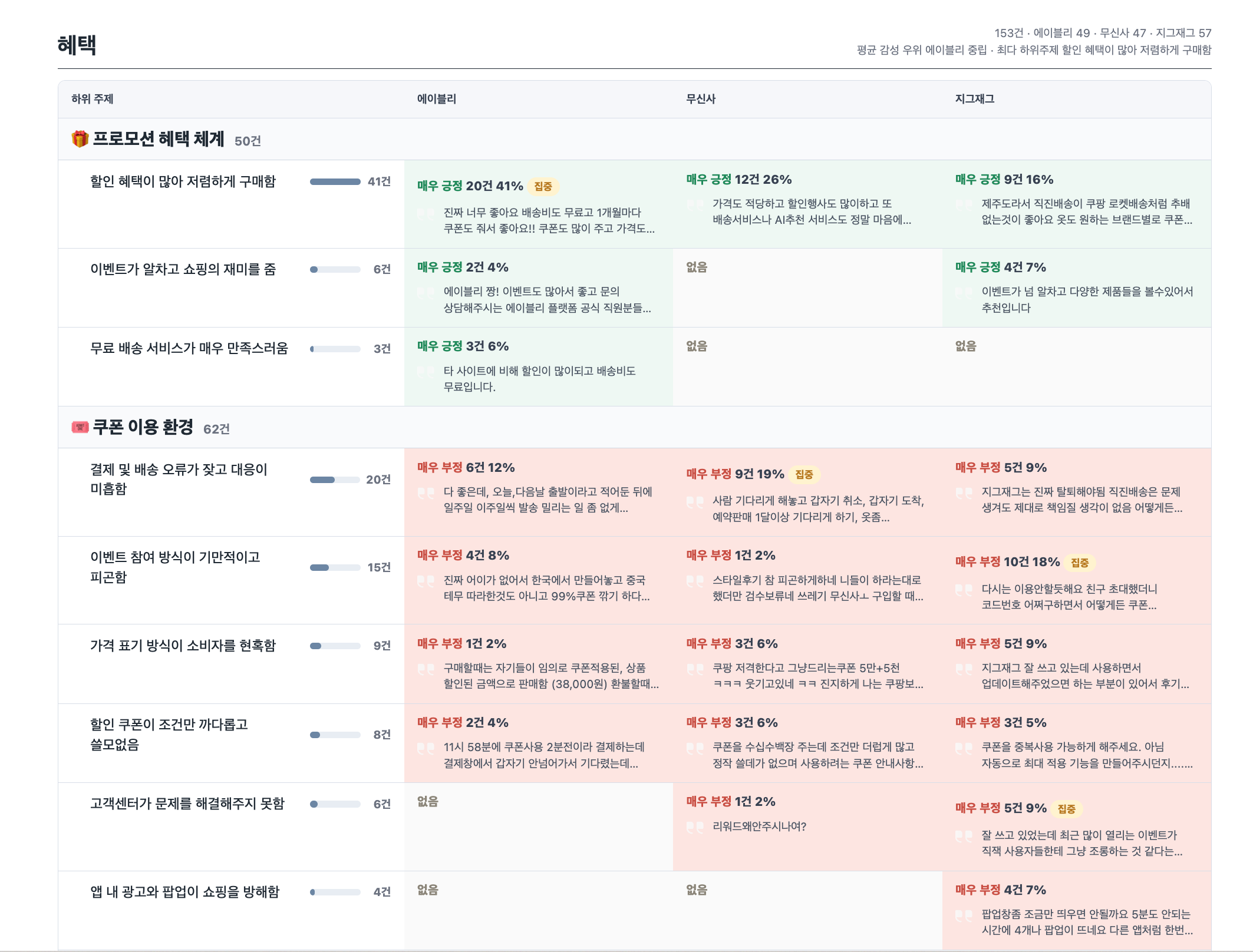
Task: Click the '매우 긍정 9건 16%' label
Action: pyautogui.click(x=1004, y=180)
